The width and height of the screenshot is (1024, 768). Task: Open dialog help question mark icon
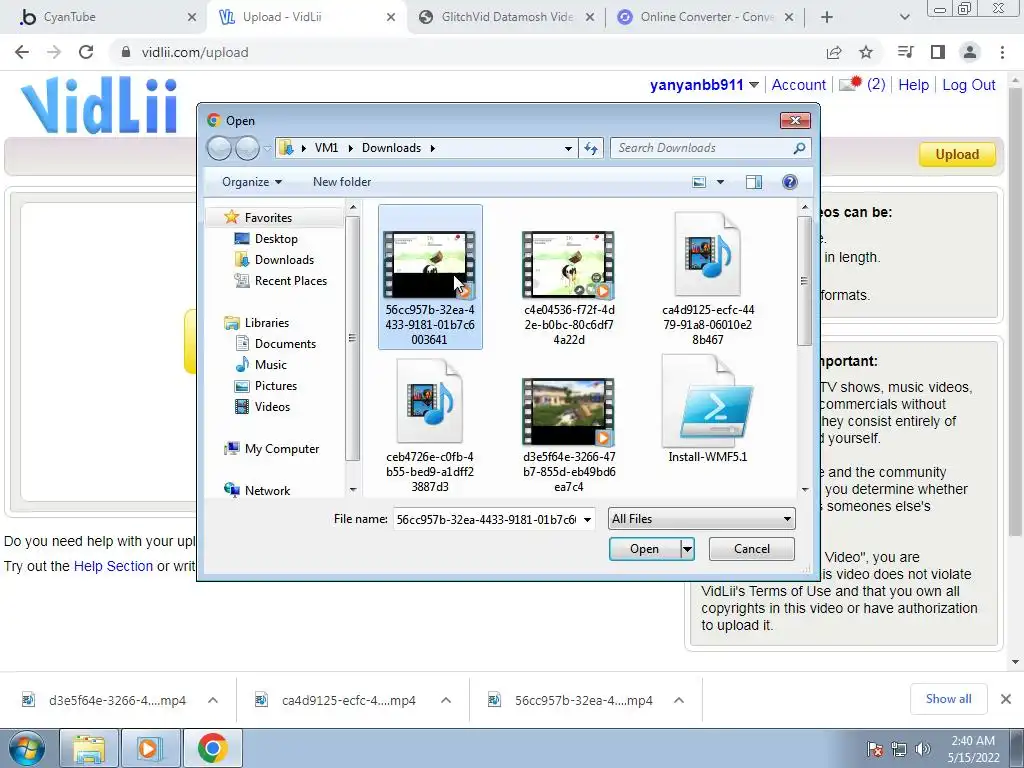pos(790,182)
